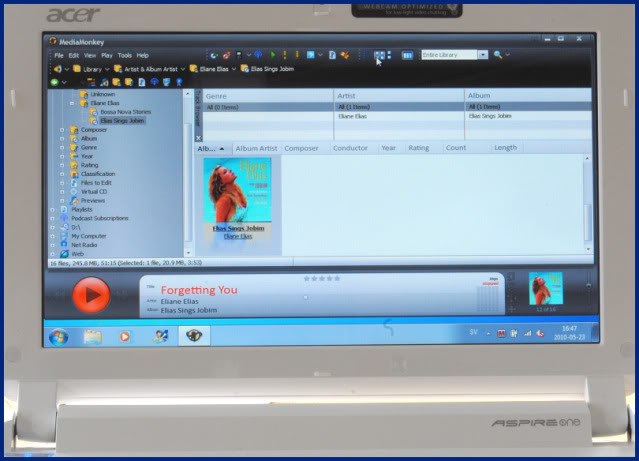Click the search magnifier icon
639x461 pixels.
point(498,55)
